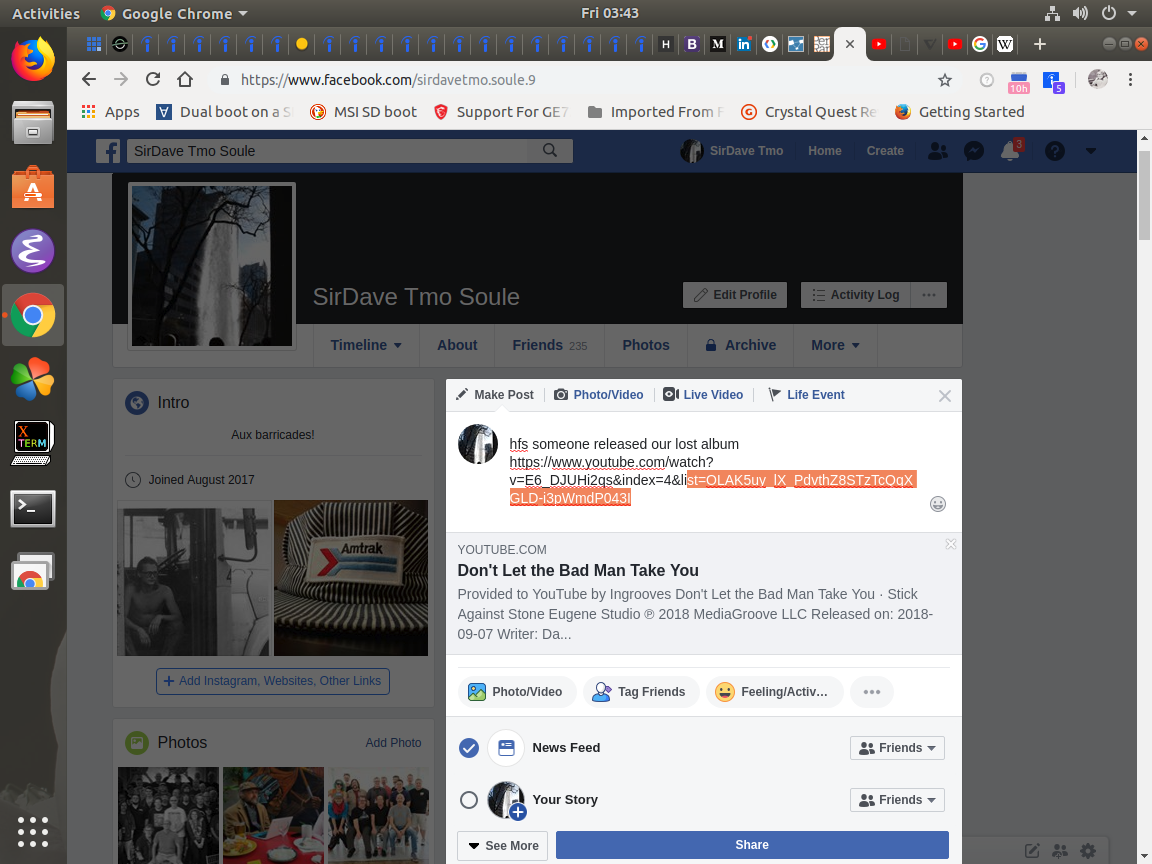Click Add Instagram, Websites, Other Links
The height and width of the screenshot is (864, 1152).
point(273,681)
